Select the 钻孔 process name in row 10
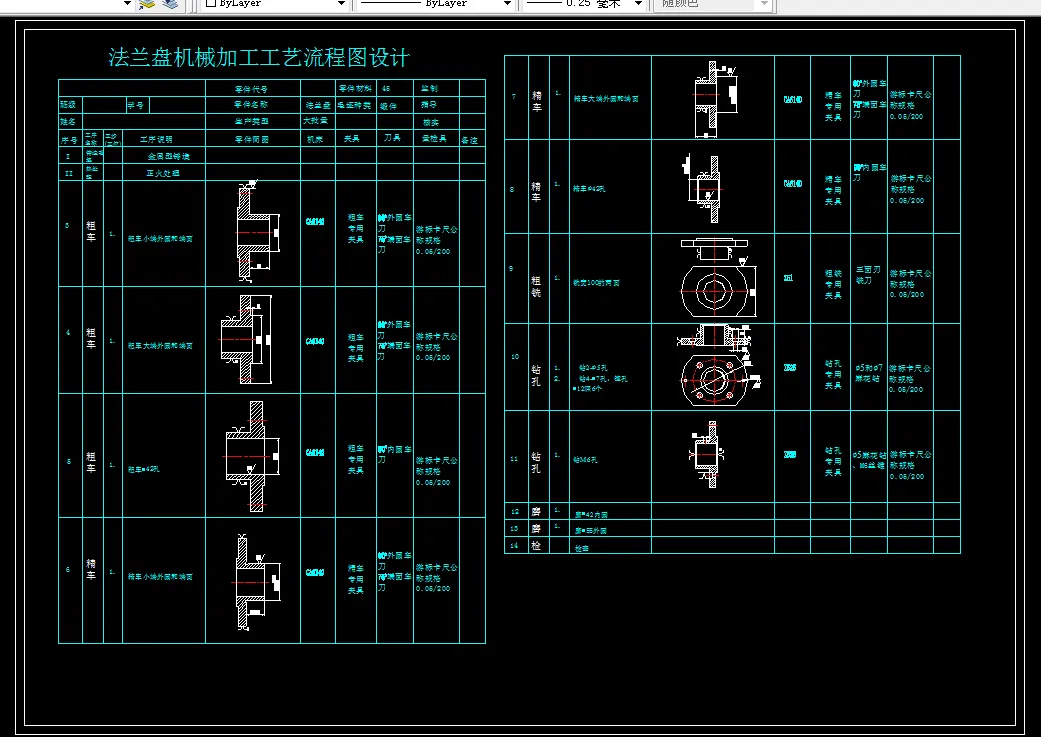Viewport: 1041px width, 737px height. coord(536,375)
